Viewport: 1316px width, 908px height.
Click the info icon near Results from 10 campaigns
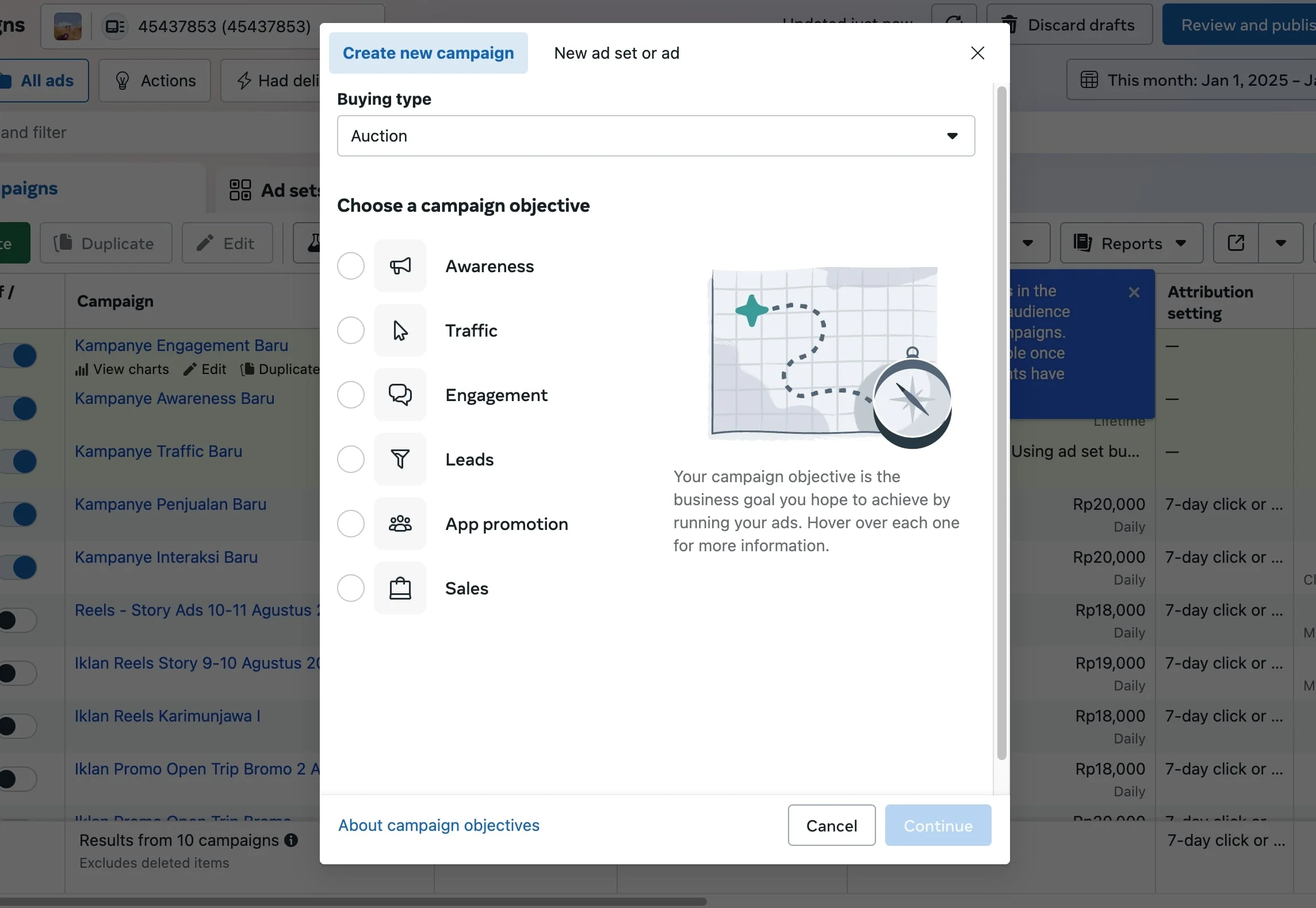291,840
